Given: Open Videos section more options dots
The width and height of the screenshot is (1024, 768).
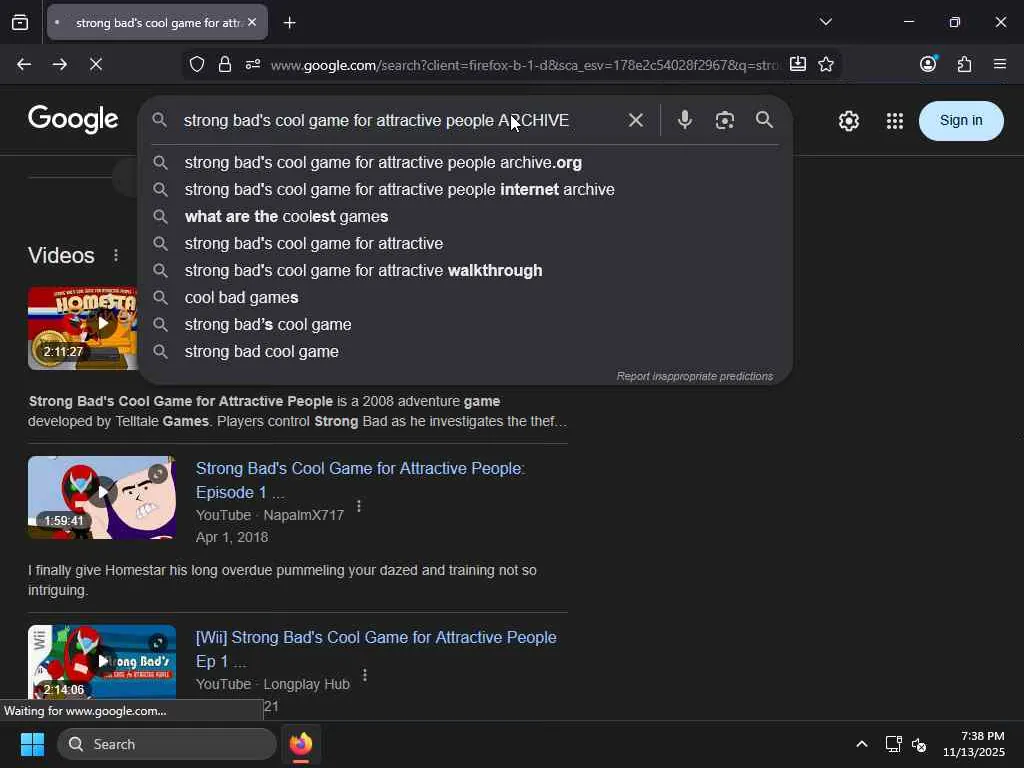Looking at the screenshot, I should [x=116, y=255].
